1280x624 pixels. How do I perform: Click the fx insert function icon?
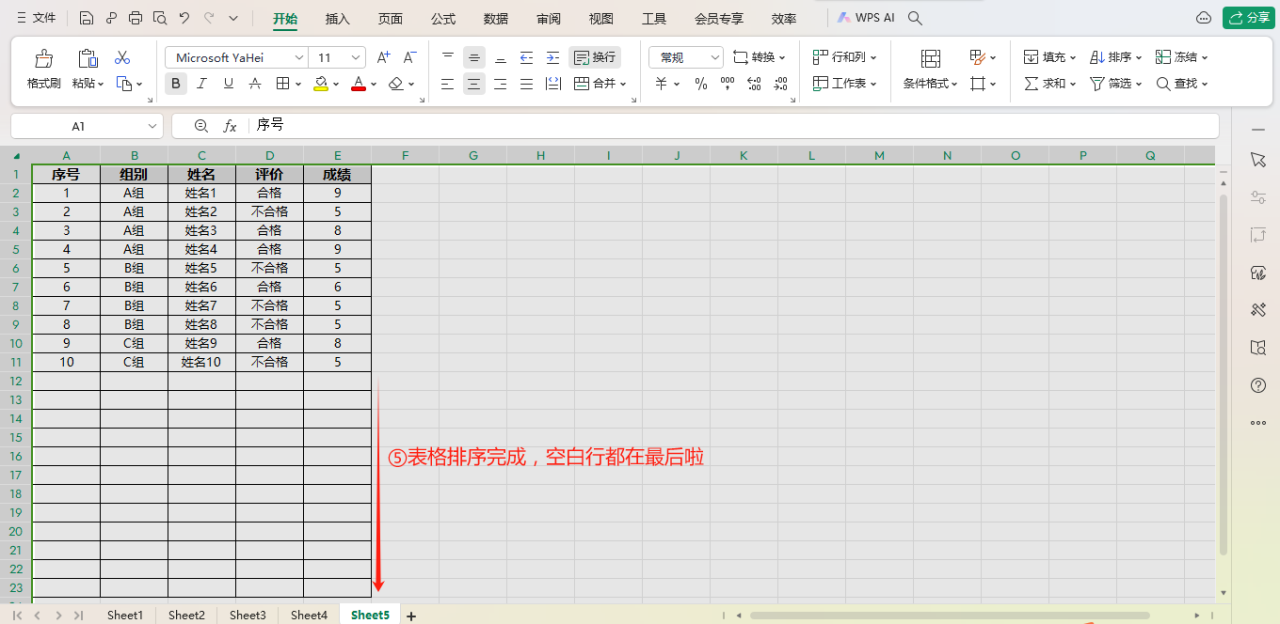point(230,126)
